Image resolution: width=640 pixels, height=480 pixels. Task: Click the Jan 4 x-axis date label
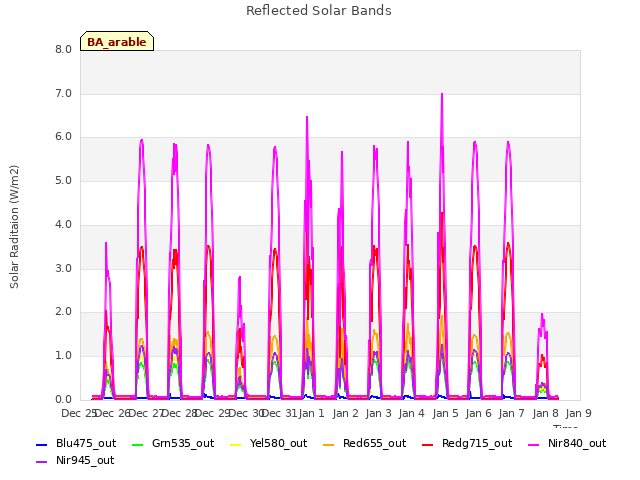coord(411,413)
